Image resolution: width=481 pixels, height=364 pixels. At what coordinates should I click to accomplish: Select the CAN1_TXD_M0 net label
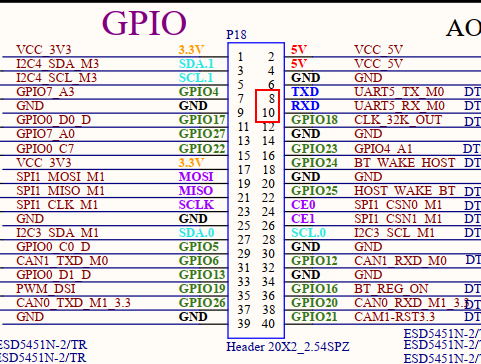(62, 260)
